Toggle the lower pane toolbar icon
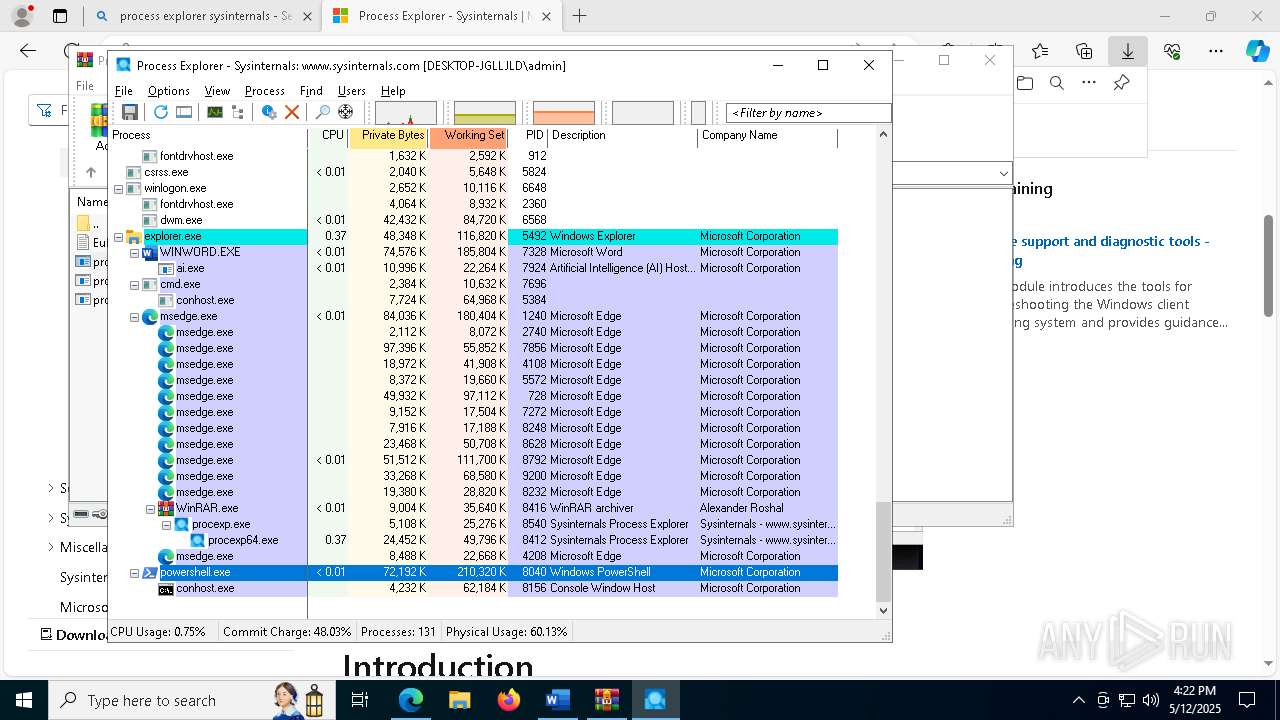 pyautogui.click(x=184, y=112)
